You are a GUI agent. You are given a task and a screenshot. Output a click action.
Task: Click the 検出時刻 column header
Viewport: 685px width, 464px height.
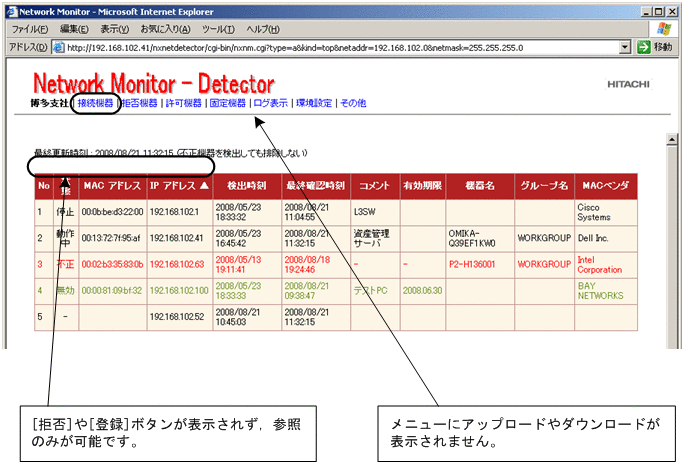point(247,186)
